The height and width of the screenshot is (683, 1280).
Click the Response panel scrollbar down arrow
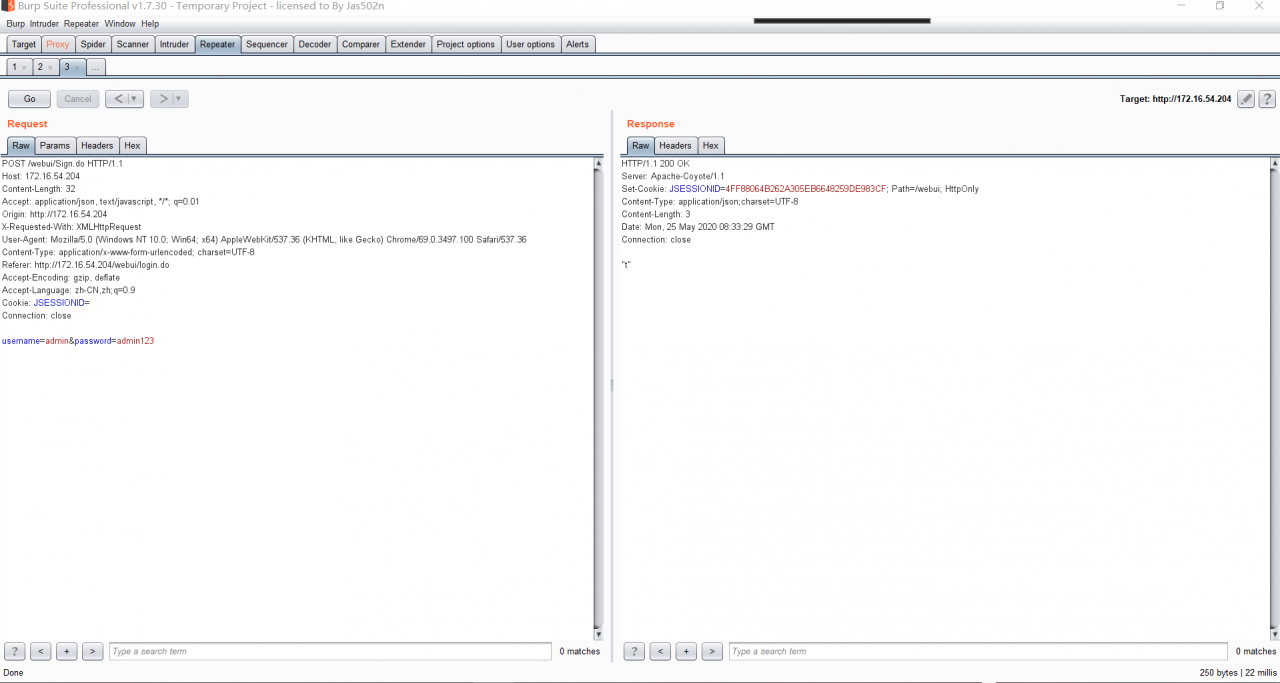pos(1274,634)
